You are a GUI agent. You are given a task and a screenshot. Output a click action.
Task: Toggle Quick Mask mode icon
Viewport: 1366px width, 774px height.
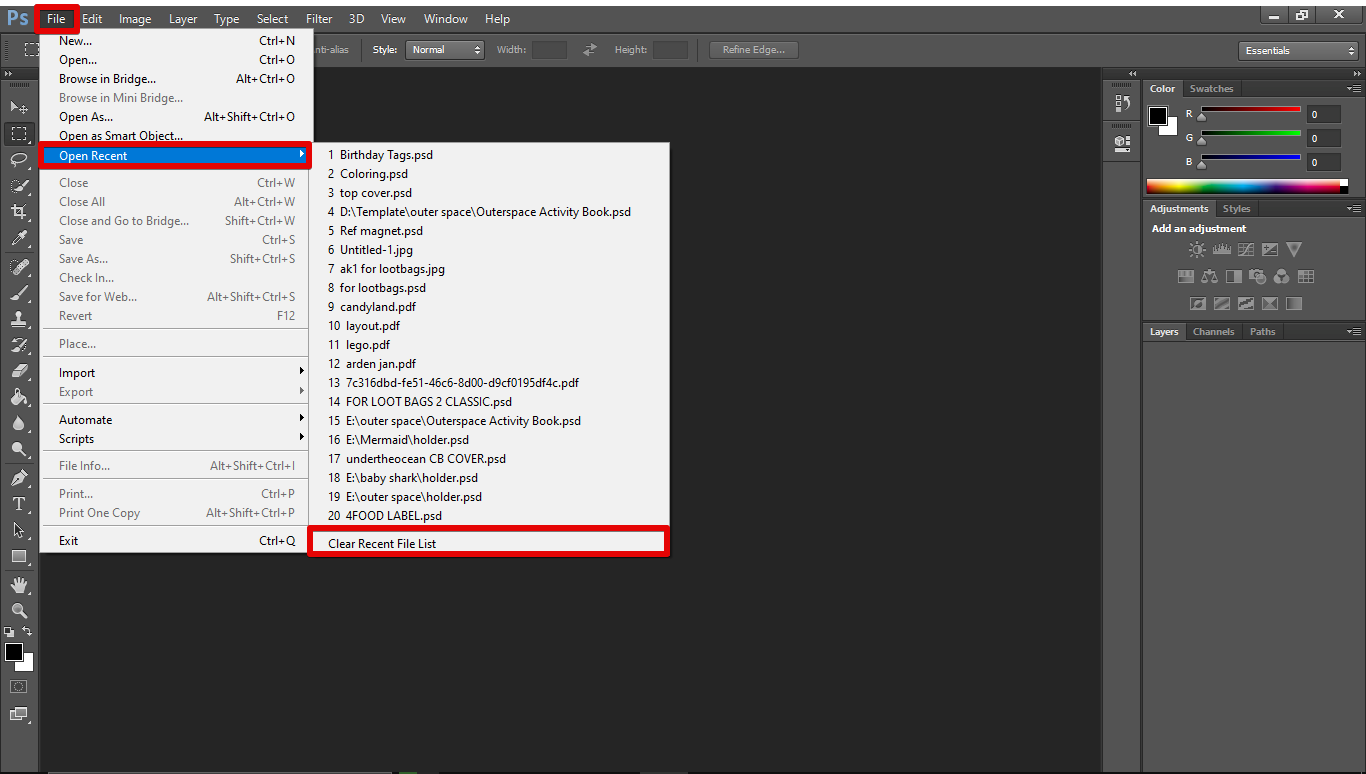[x=19, y=687]
